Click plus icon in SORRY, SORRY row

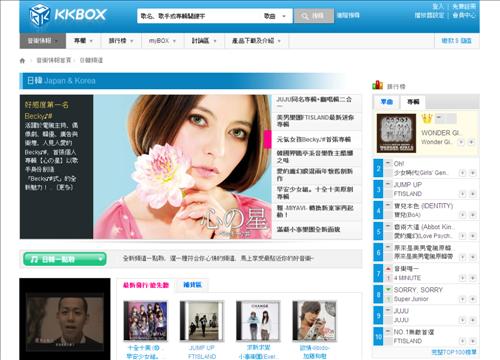(x=472, y=299)
